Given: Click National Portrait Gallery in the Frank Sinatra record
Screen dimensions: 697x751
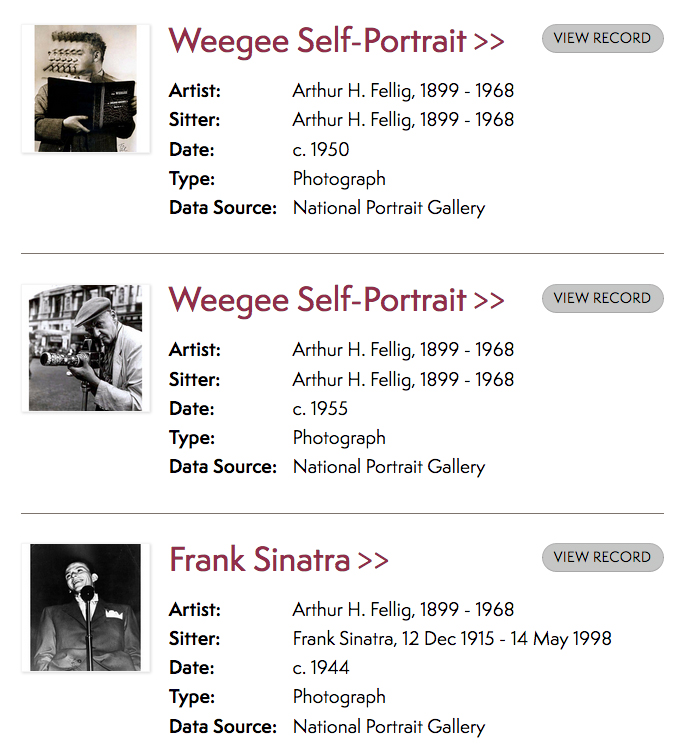Looking at the screenshot, I should point(388,726).
